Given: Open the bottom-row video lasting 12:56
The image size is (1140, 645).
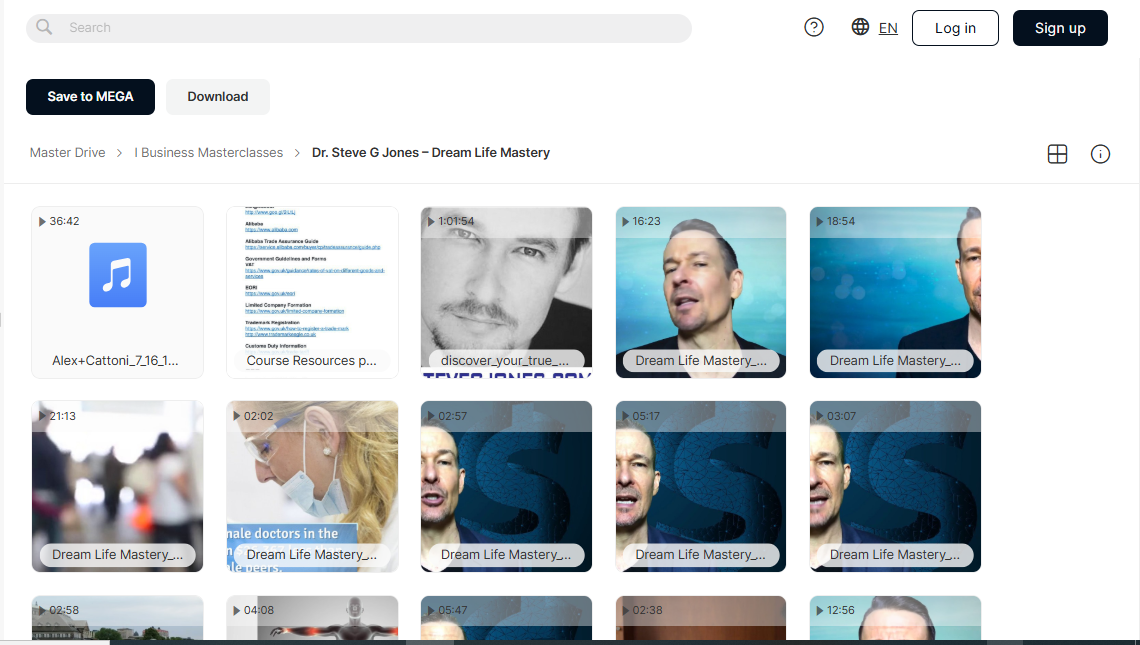Looking at the screenshot, I should click(895, 618).
